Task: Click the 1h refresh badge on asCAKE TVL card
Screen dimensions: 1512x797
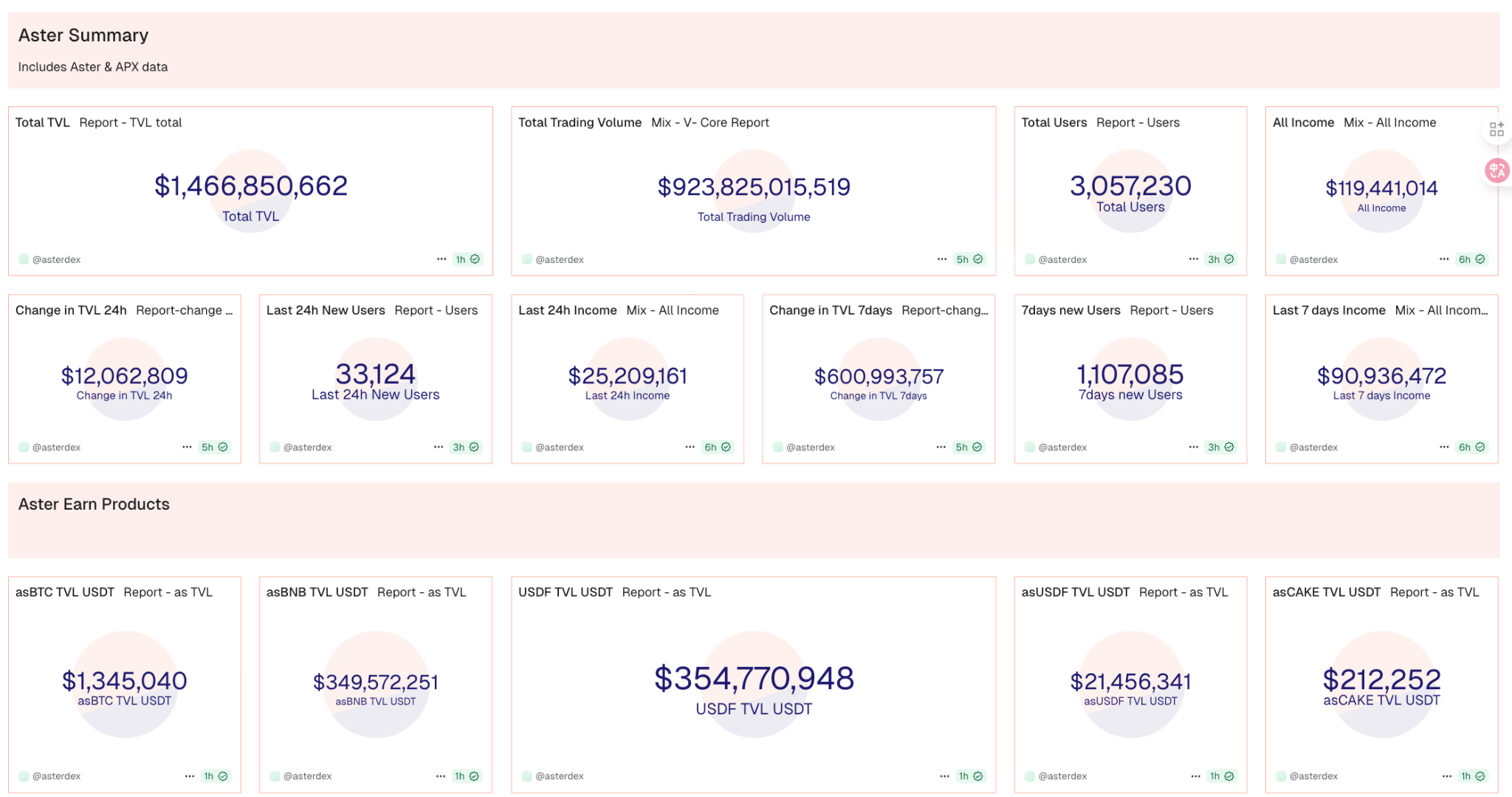Action: point(1473,776)
